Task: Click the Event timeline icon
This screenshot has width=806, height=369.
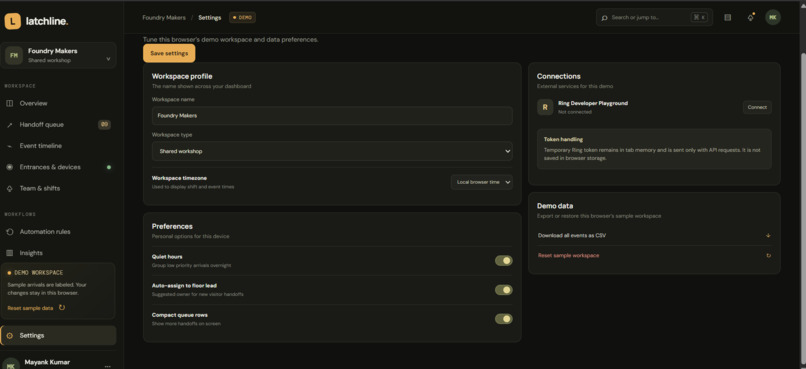Action: tap(9, 146)
